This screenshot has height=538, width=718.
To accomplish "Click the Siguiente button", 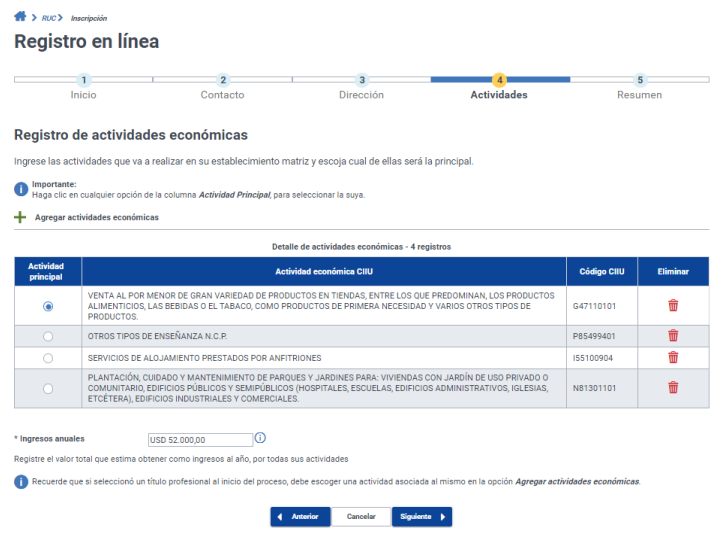I will coord(422,516).
